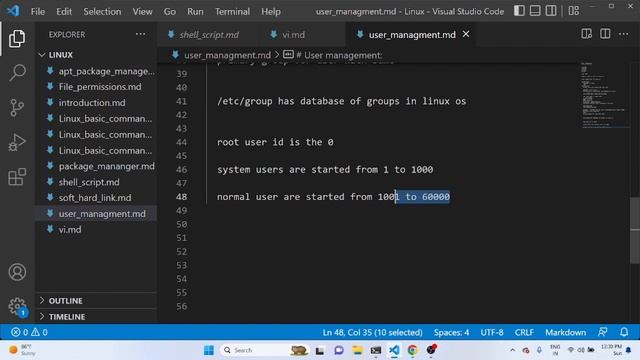
Task: Open Chrome from the taskbar
Action: click(412, 350)
